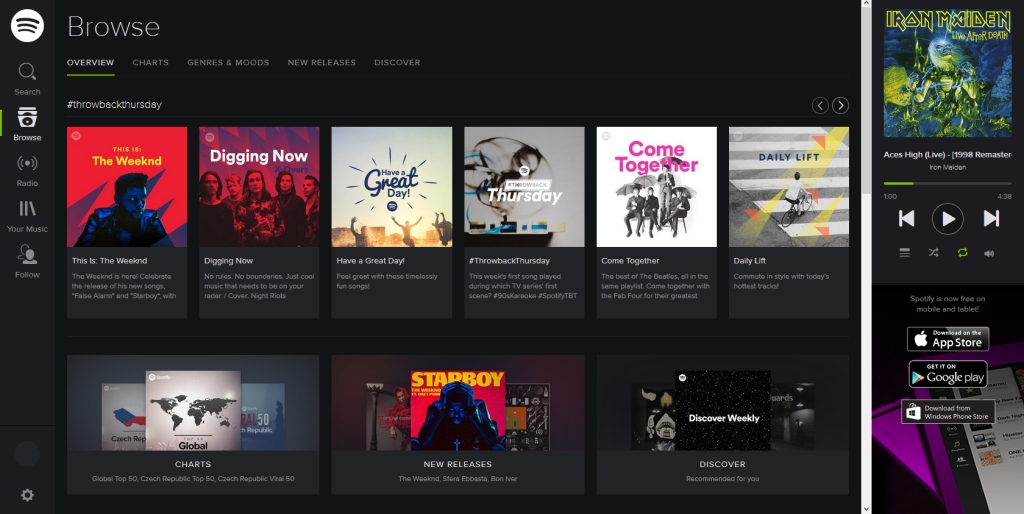The image size is (1024, 514).
Task: Open Radio from the sidebar
Action: (x=27, y=170)
